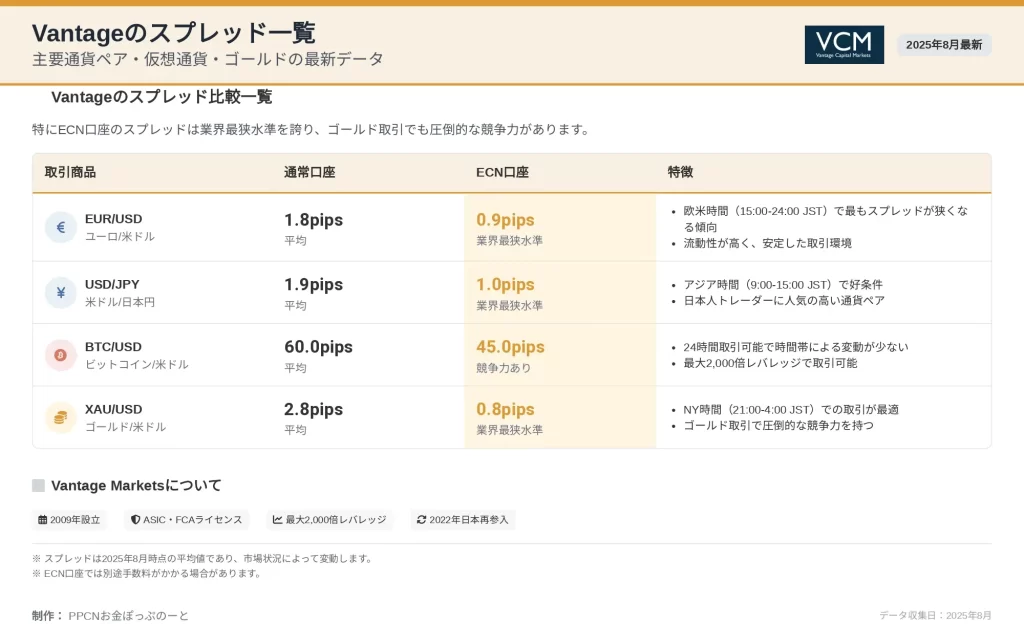Click the 1.9pips standard spread value
The height and width of the screenshot is (624, 1024).
313,285
